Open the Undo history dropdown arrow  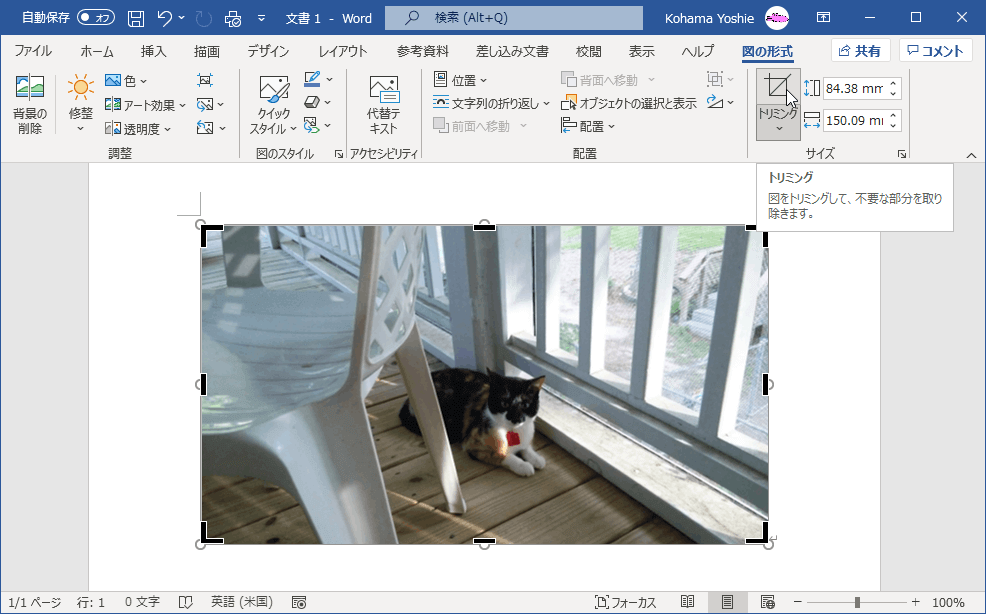182,18
